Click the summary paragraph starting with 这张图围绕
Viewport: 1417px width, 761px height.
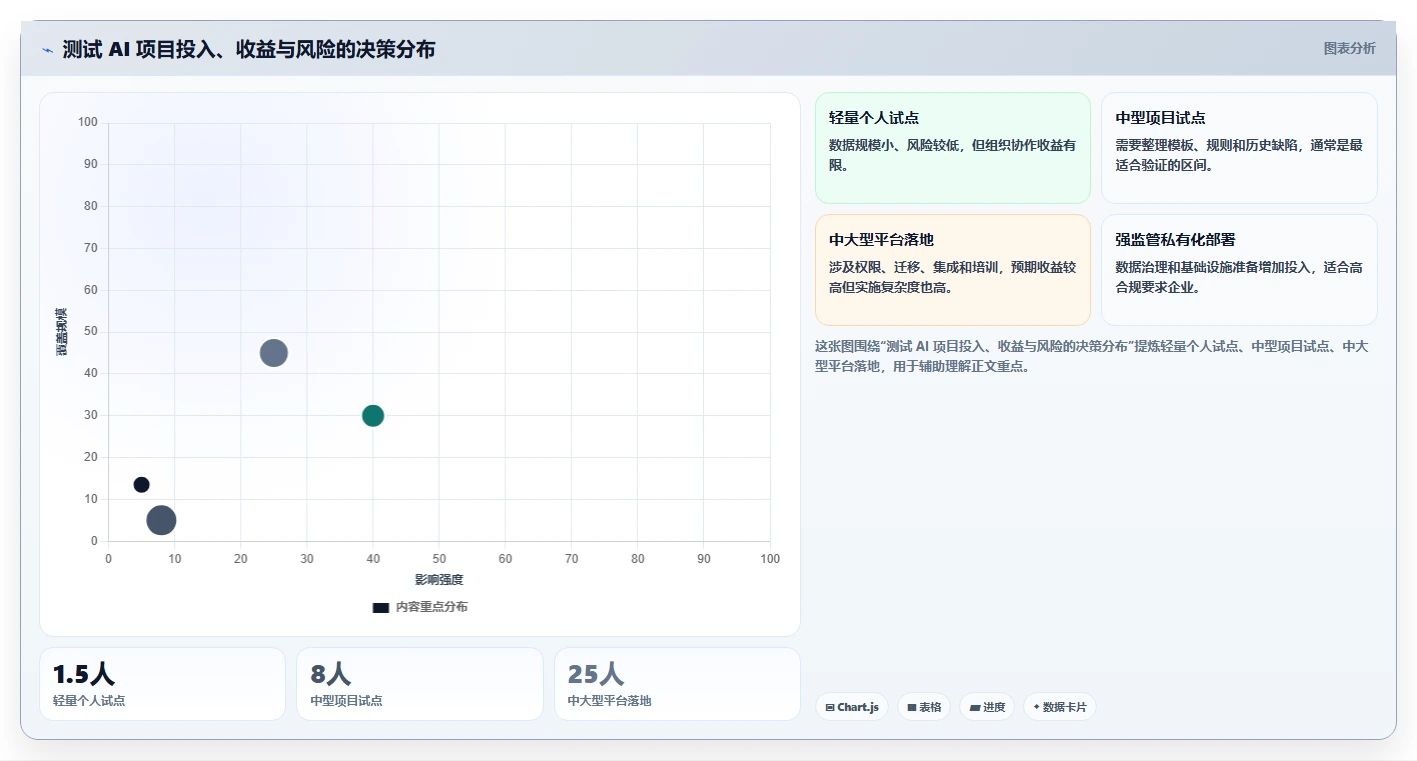click(1092, 356)
